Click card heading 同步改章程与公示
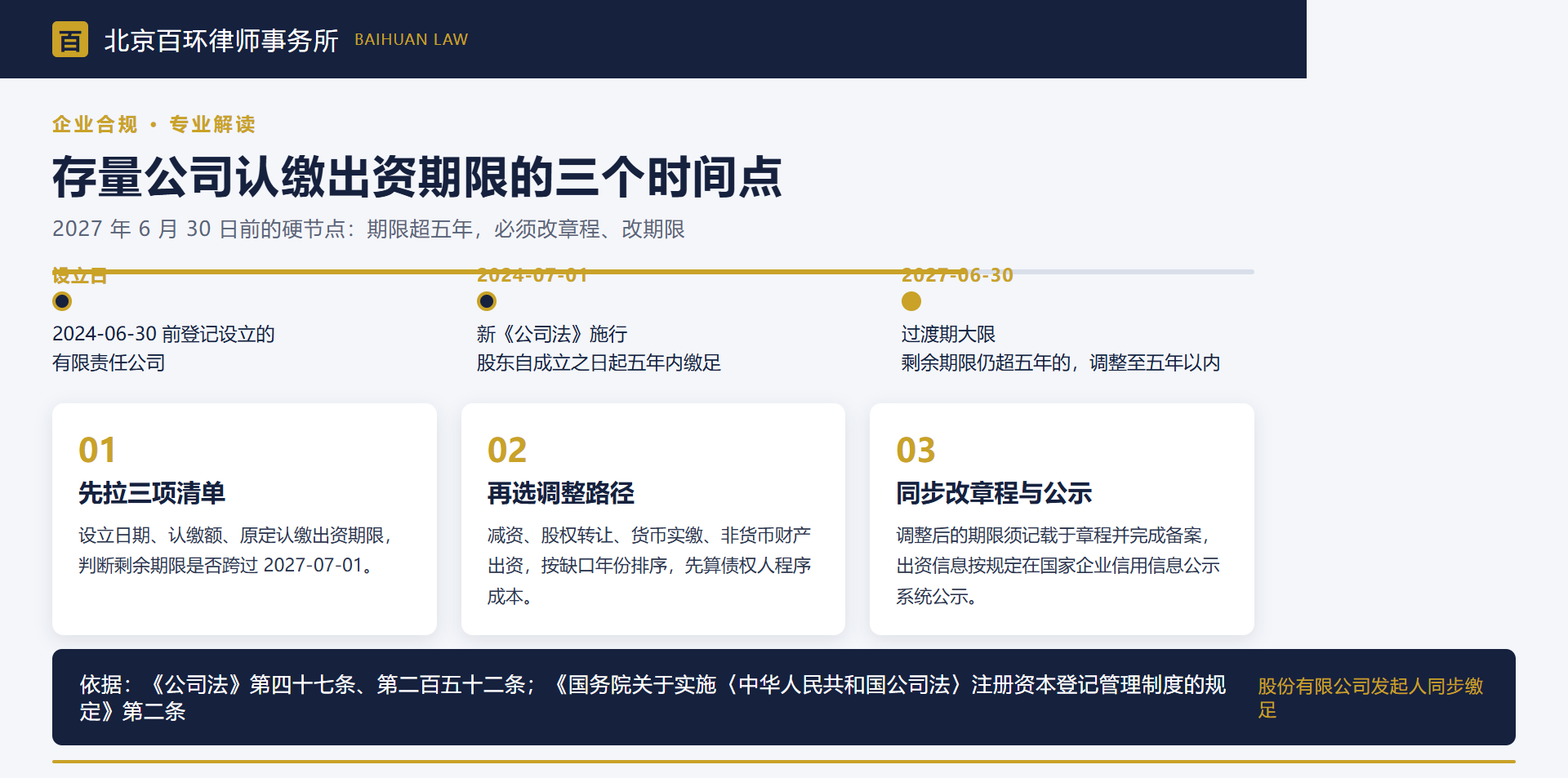Viewport: 1568px width, 778px height. click(994, 493)
